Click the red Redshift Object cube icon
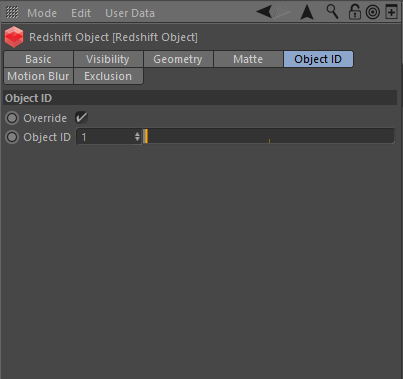The width and height of the screenshot is (403, 379). coord(14,37)
